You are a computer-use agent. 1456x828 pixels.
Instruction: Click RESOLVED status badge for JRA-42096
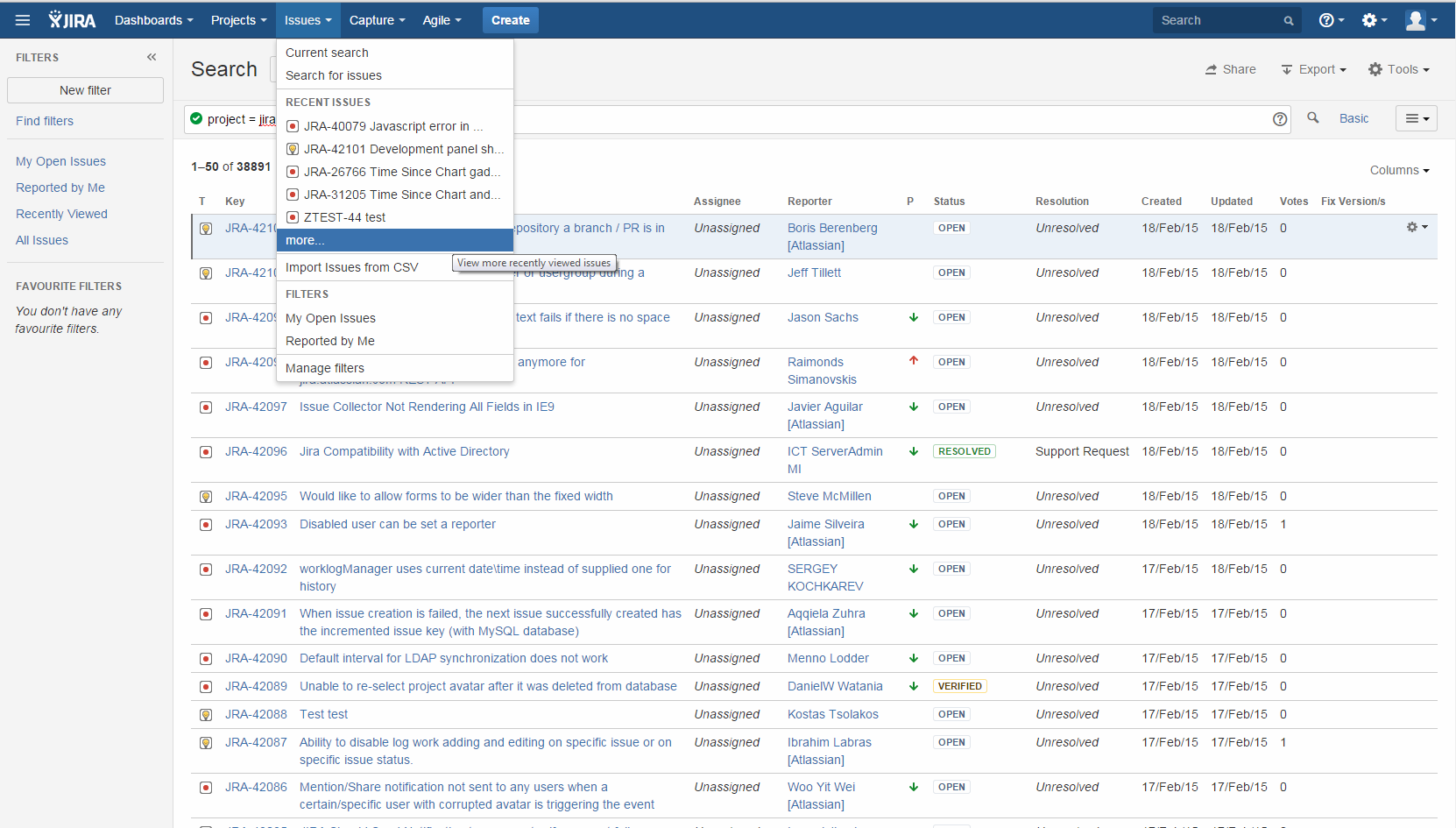[x=965, y=451]
